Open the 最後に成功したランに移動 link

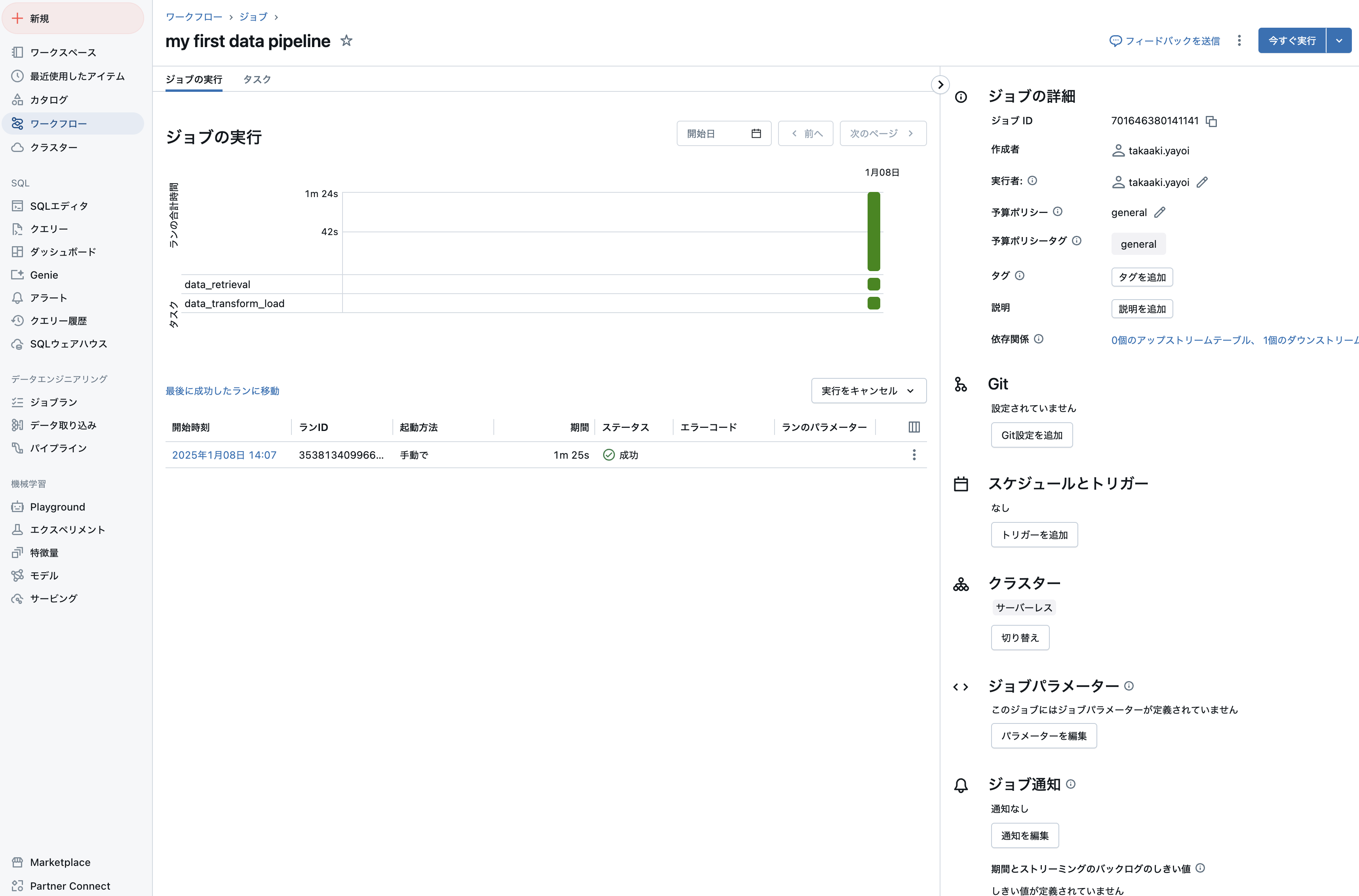click(x=222, y=391)
